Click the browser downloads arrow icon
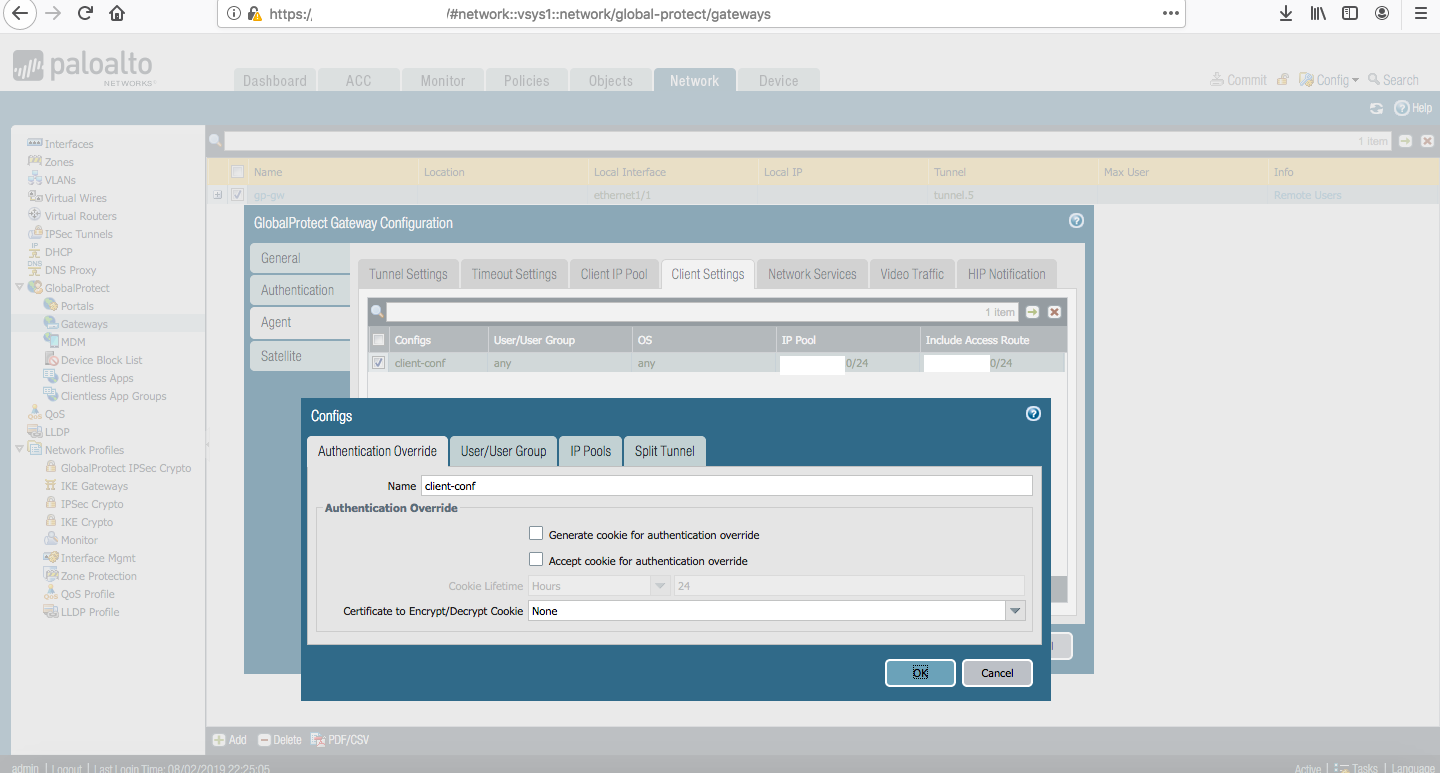 tap(1286, 14)
